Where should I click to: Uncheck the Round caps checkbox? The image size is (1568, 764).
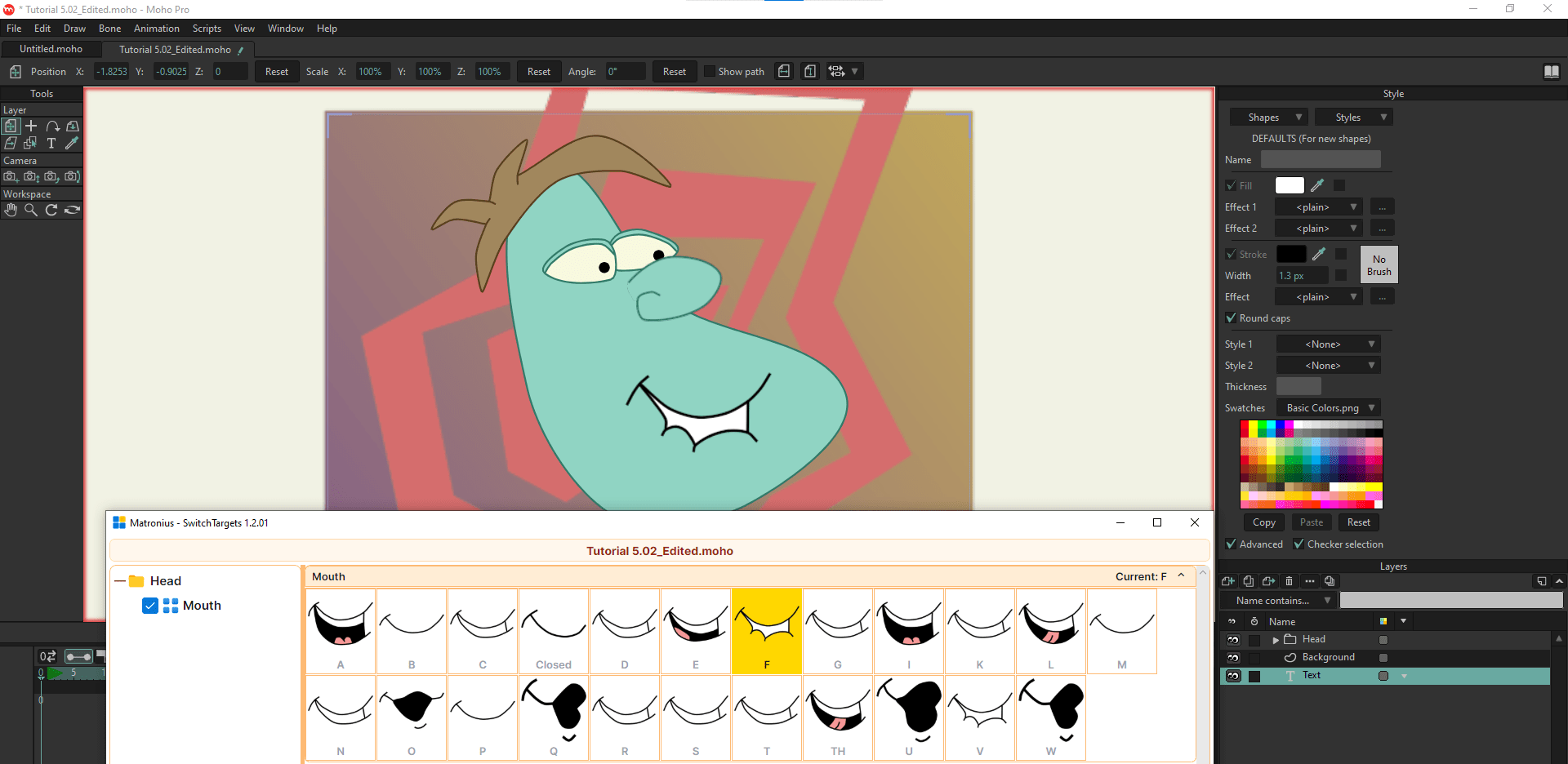pos(1231,318)
